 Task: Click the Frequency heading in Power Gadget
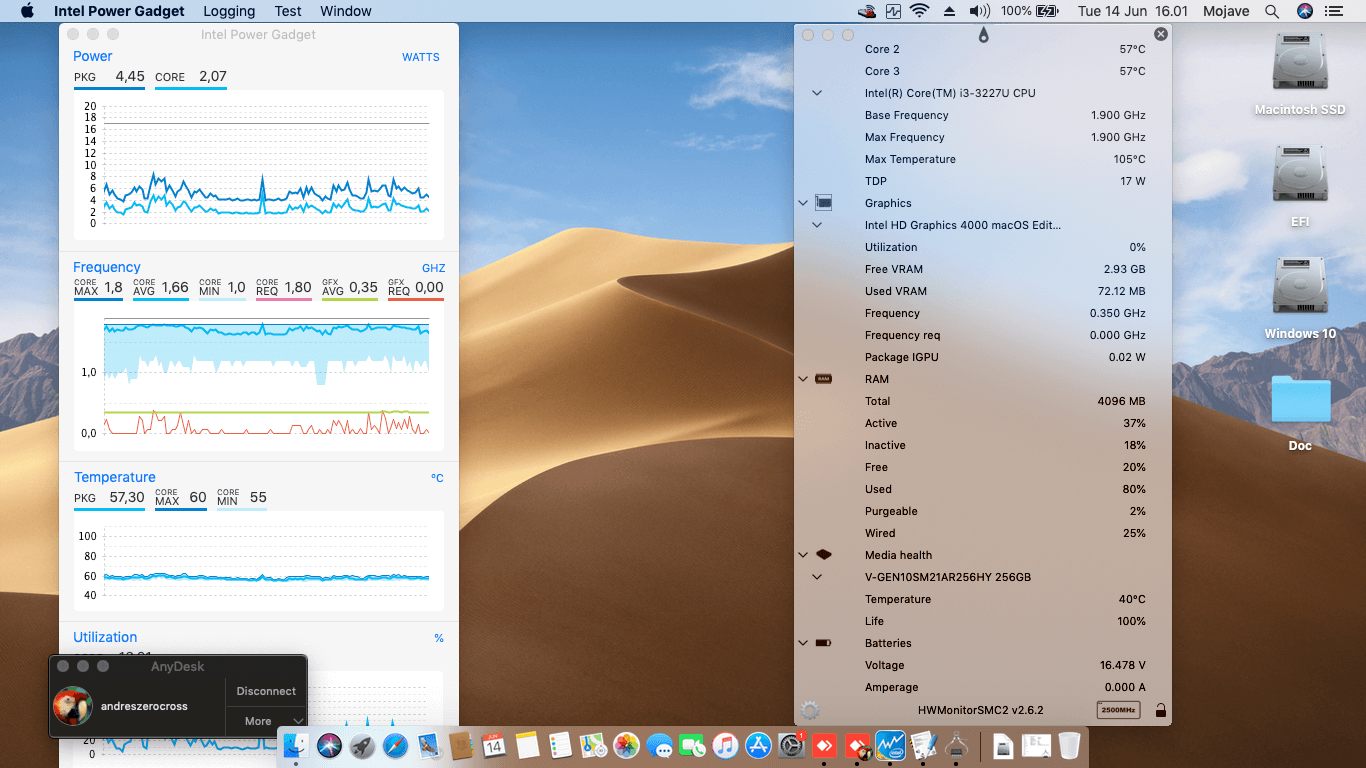tap(107, 267)
